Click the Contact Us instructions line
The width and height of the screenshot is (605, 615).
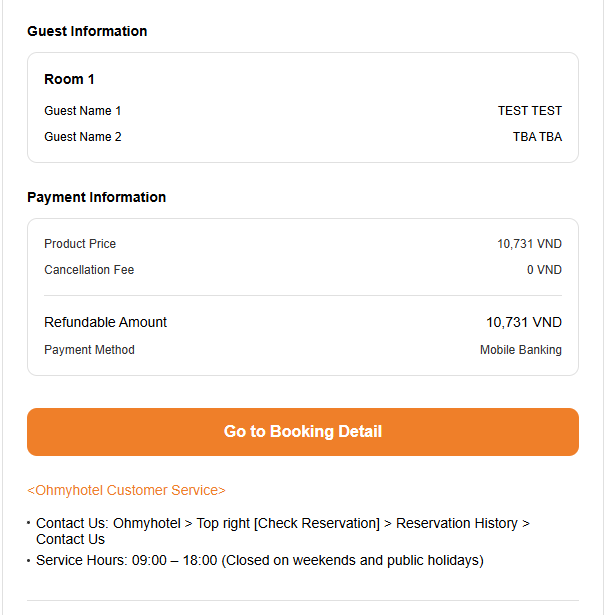[x=282, y=531]
